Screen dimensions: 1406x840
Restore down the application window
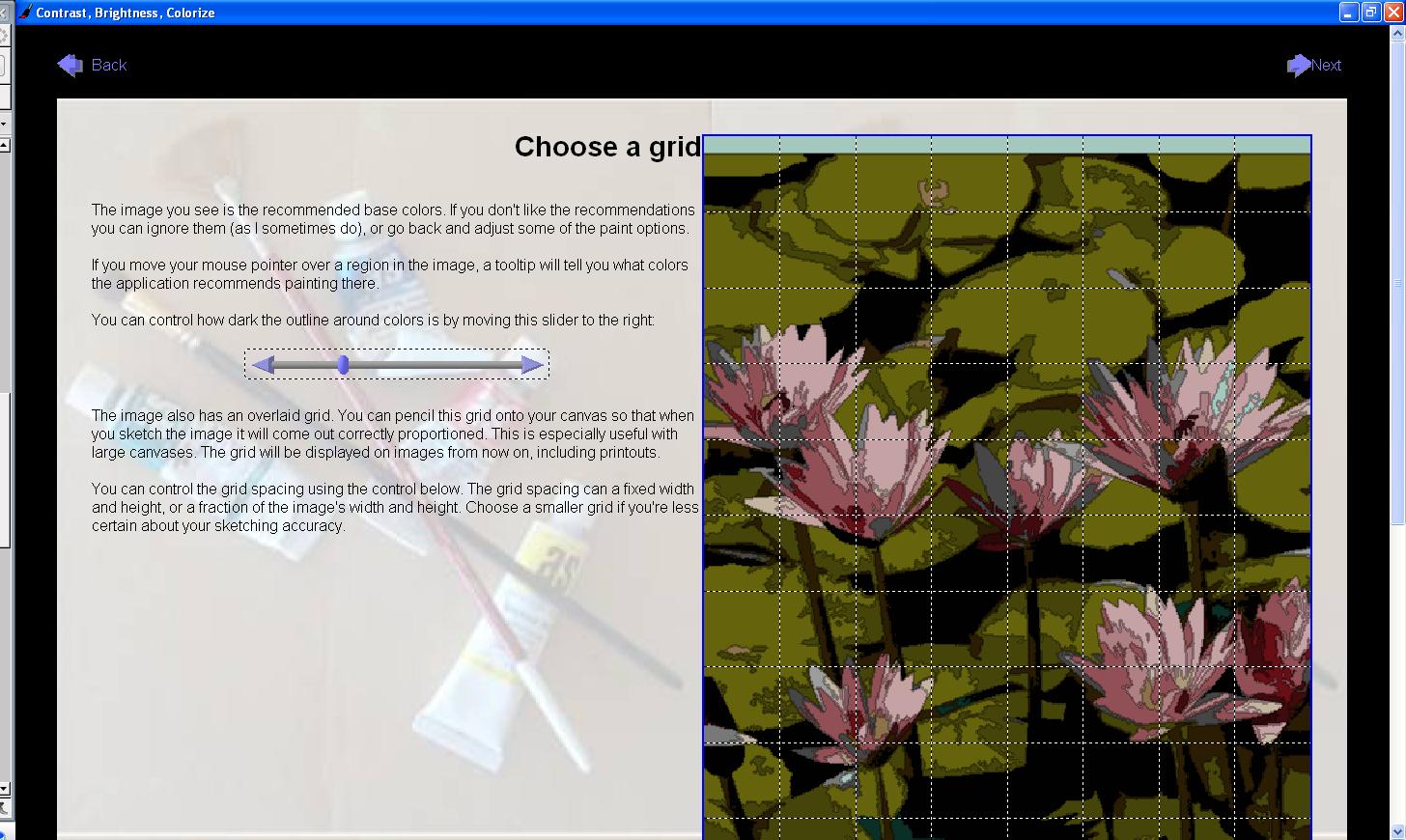[1370, 12]
